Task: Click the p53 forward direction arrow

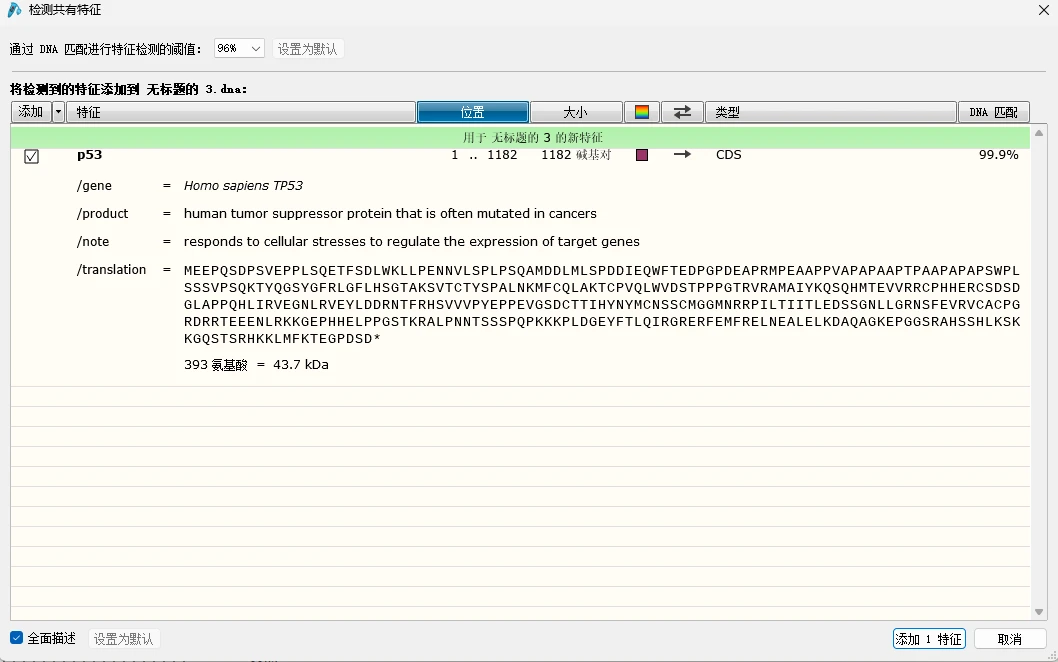Action: point(682,155)
